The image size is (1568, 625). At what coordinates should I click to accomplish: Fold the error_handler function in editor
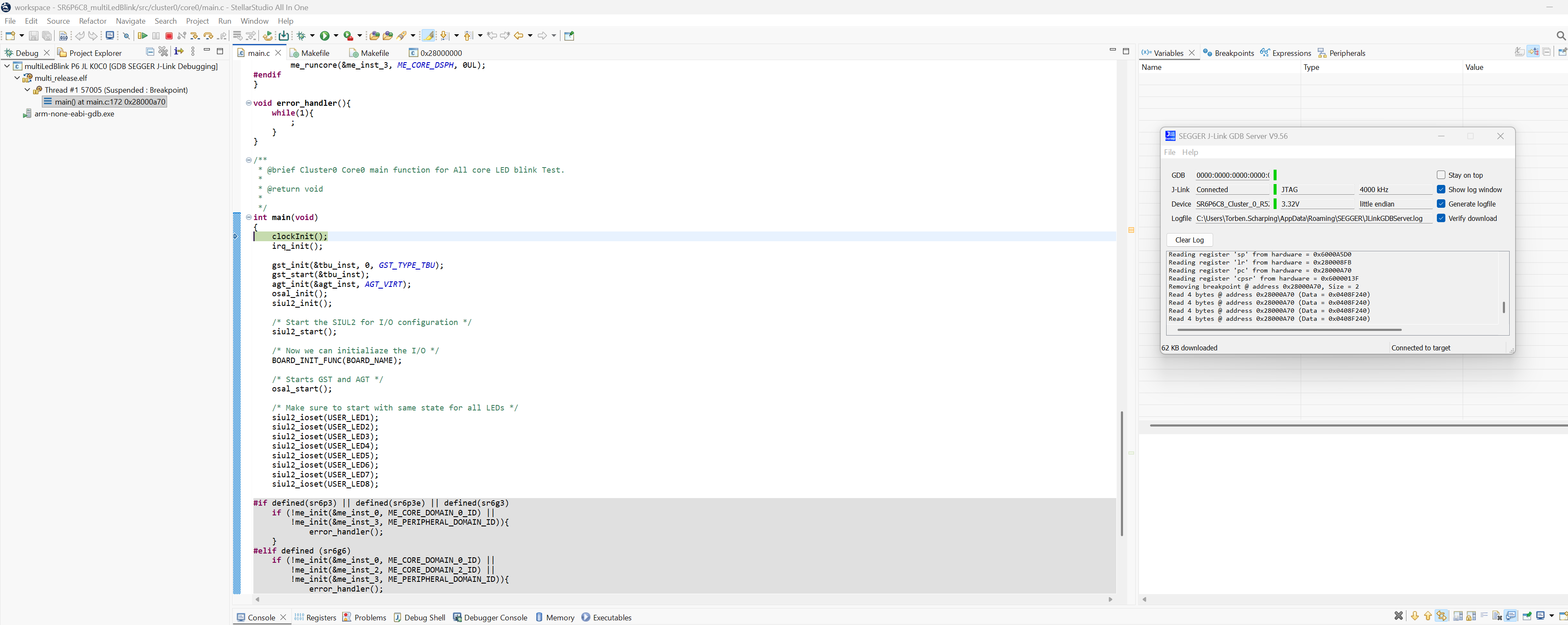[x=248, y=103]
